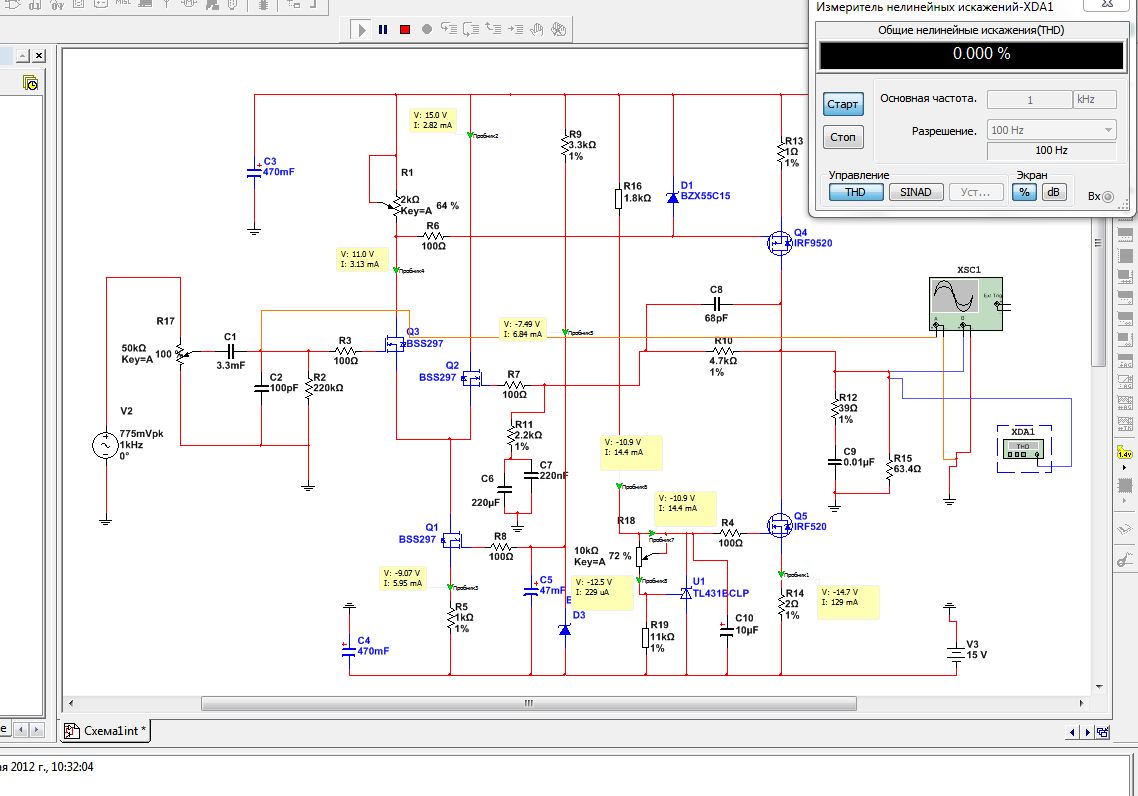Click probe note 'V: 15.0 V I: 2.82 mA'
1138x796 pixels.
pyautogui.click(x=433, y=120)
